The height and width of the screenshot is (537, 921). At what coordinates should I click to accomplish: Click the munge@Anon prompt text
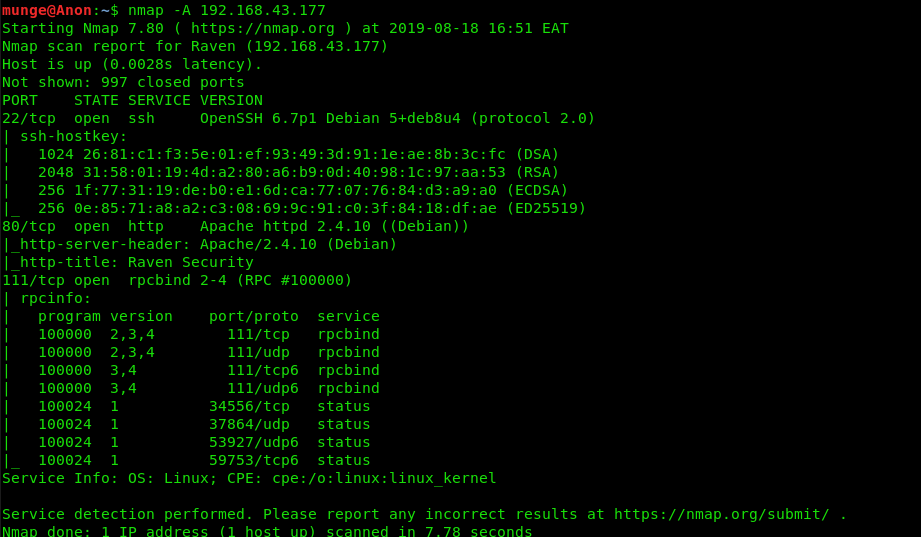(47, 11)
